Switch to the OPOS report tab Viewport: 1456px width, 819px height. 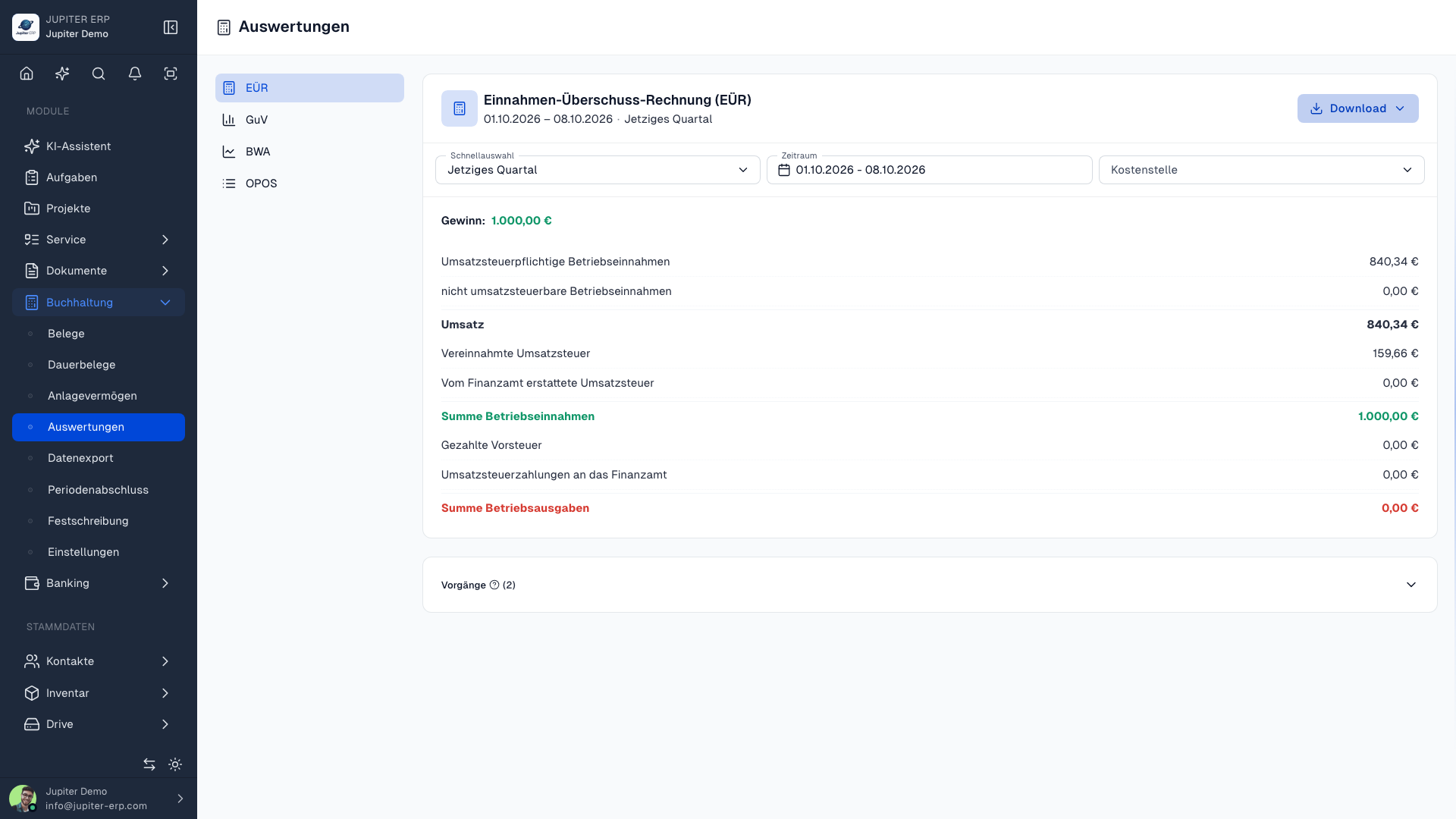point(309,184)
